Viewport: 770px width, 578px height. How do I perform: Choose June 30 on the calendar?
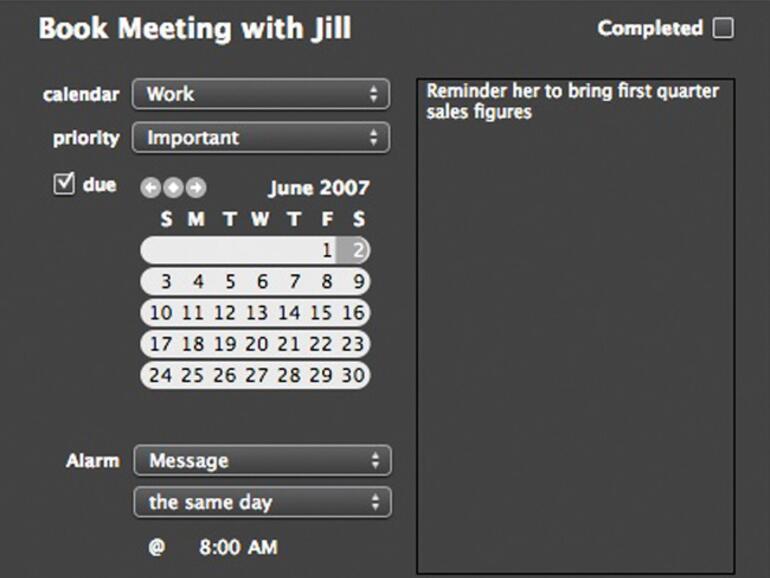(353, 376)
